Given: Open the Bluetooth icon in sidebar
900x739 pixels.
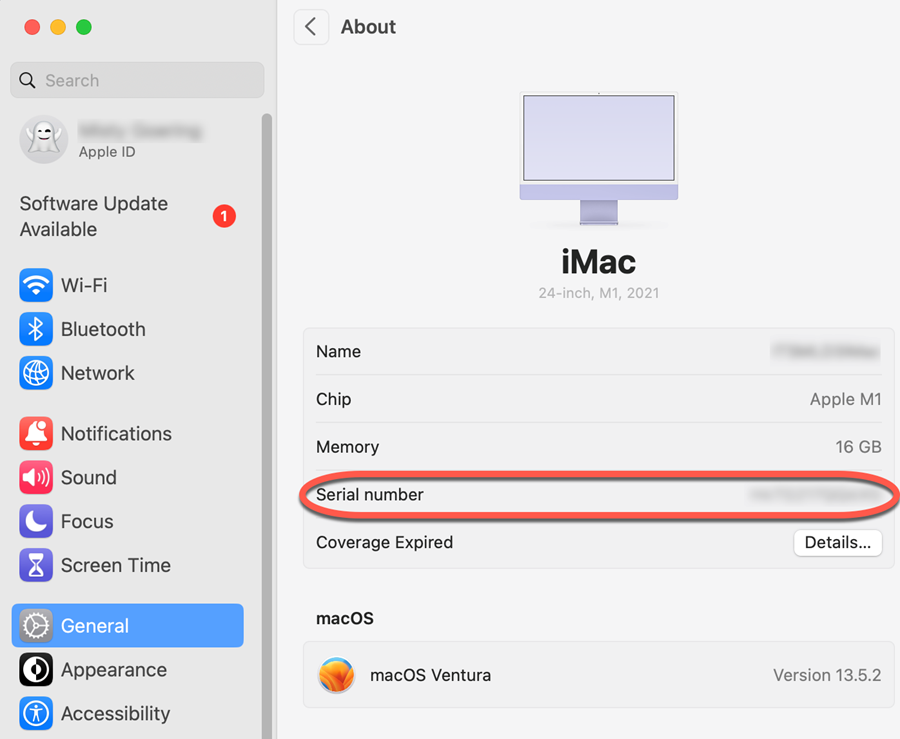Looking at the screenshot, I should click(36, 329).
